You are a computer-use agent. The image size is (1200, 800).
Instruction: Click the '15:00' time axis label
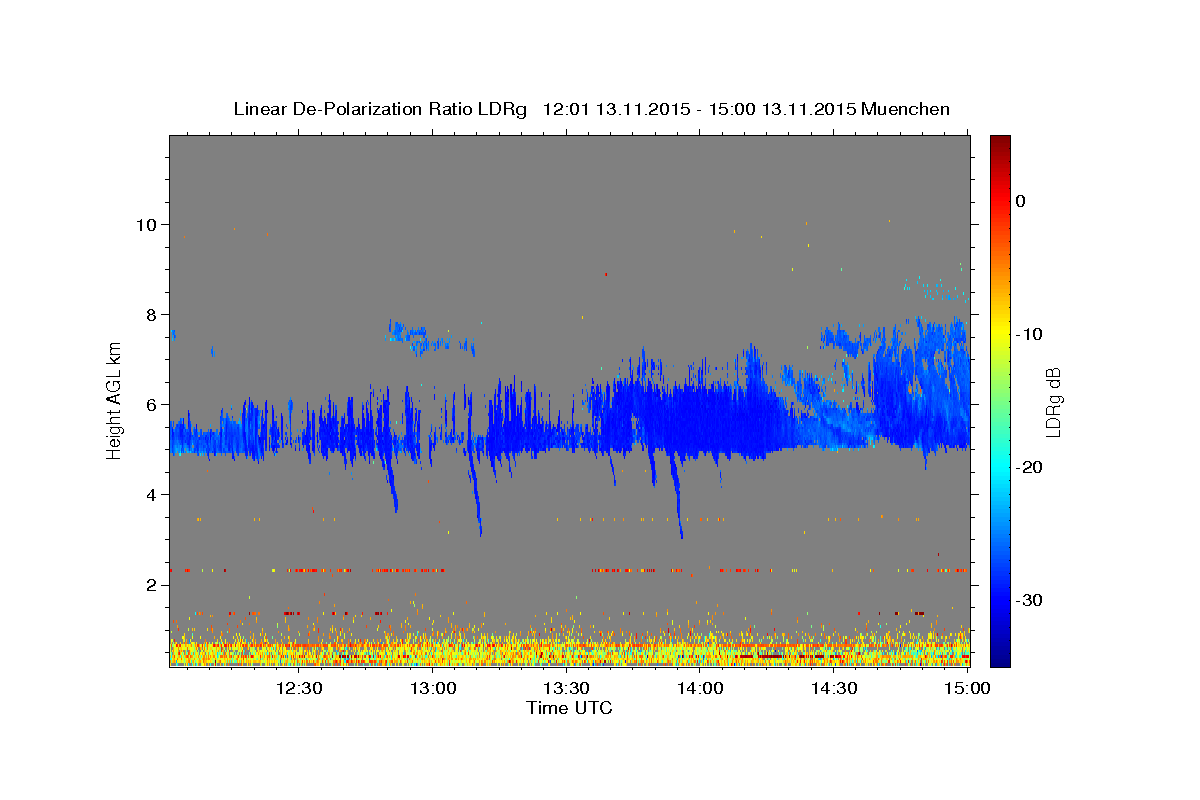(968, 688)
